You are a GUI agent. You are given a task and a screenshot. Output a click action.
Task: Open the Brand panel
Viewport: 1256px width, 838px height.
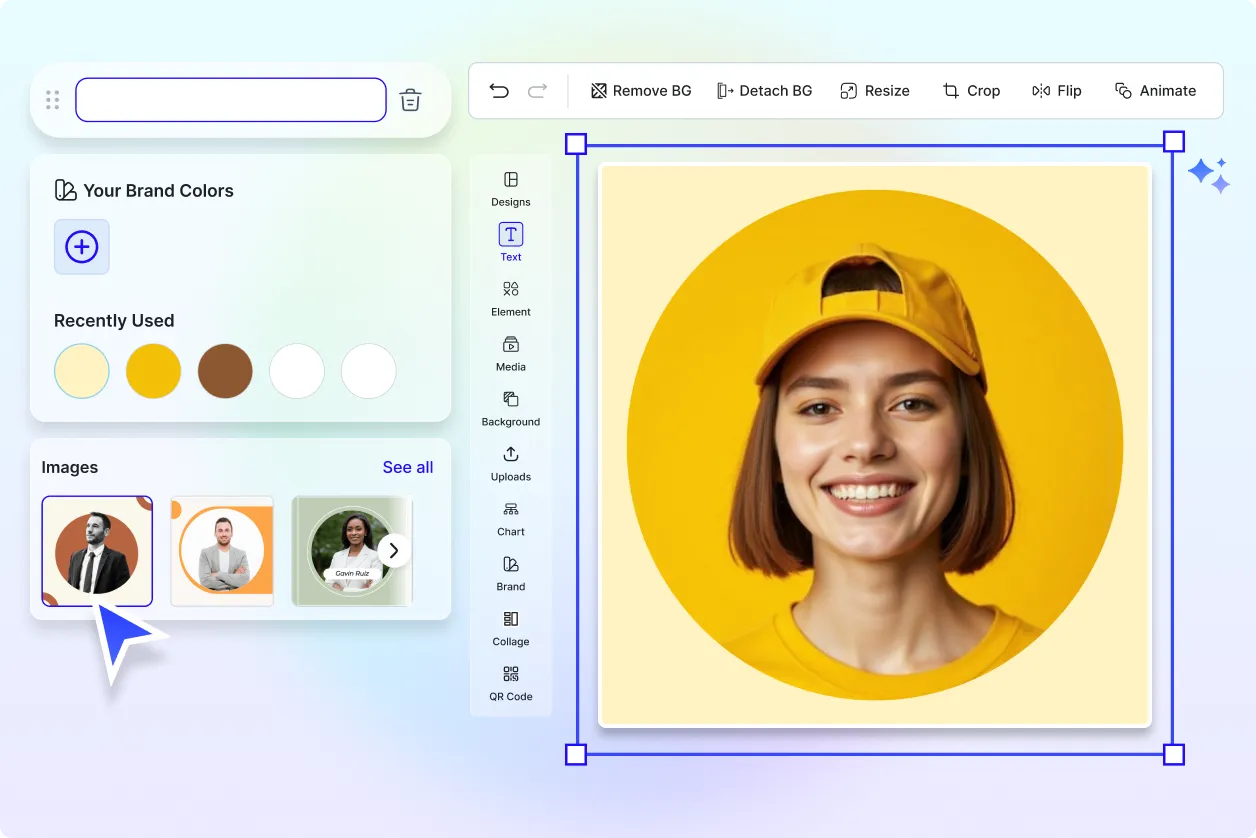pos(510,573)
